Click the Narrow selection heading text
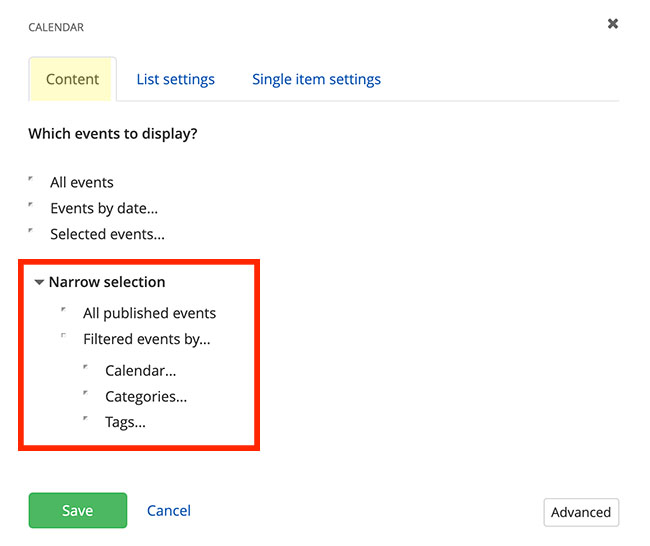 [107, 282]
